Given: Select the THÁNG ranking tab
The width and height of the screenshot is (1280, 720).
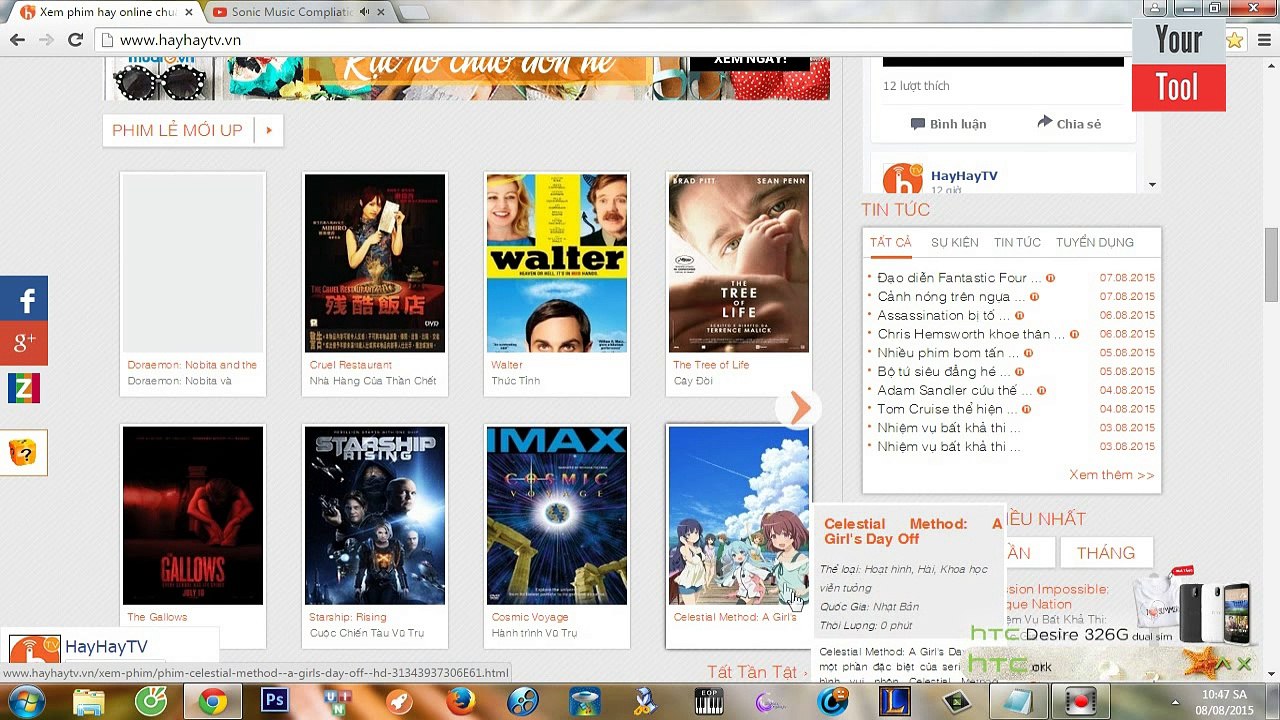Looking at the screenshot, I should tap(1105, 553).
